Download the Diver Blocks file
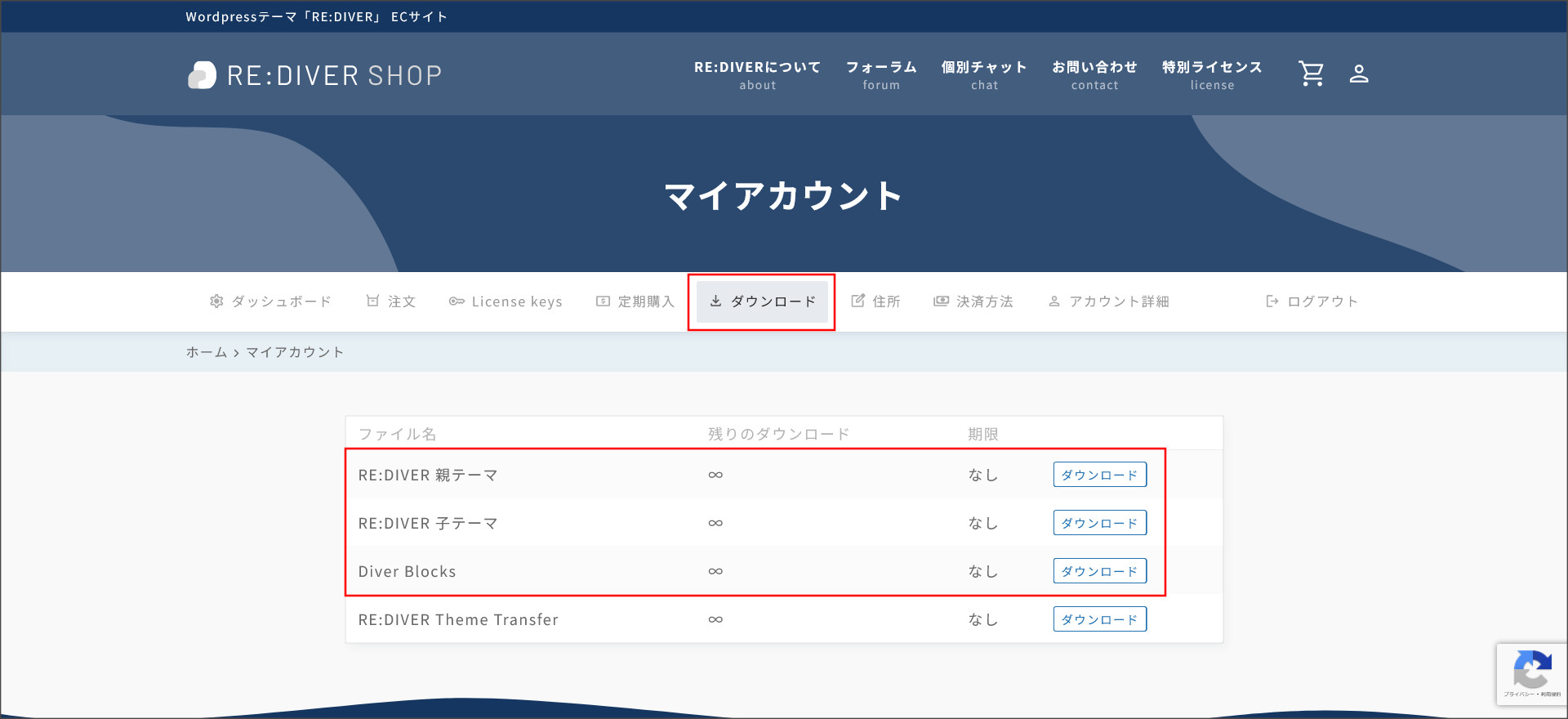The height and width of the screenshot is (719, 1568). tap(1099, 571)
